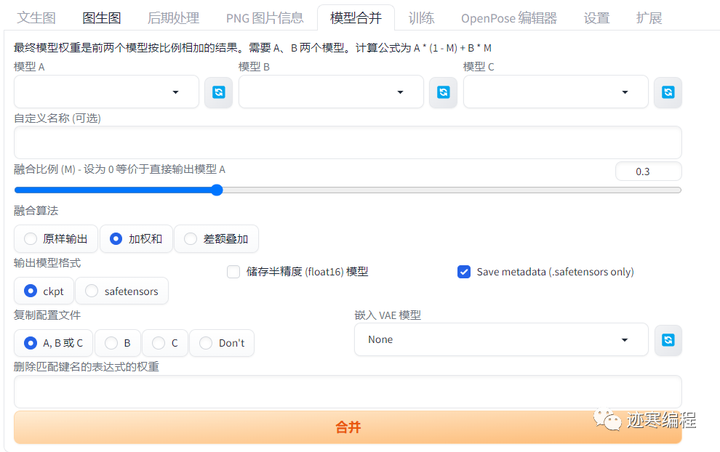Refresh the 嵌入 VAE 模型 list
Viewport: 720px width, 452px height.
[x=668, y=340]
